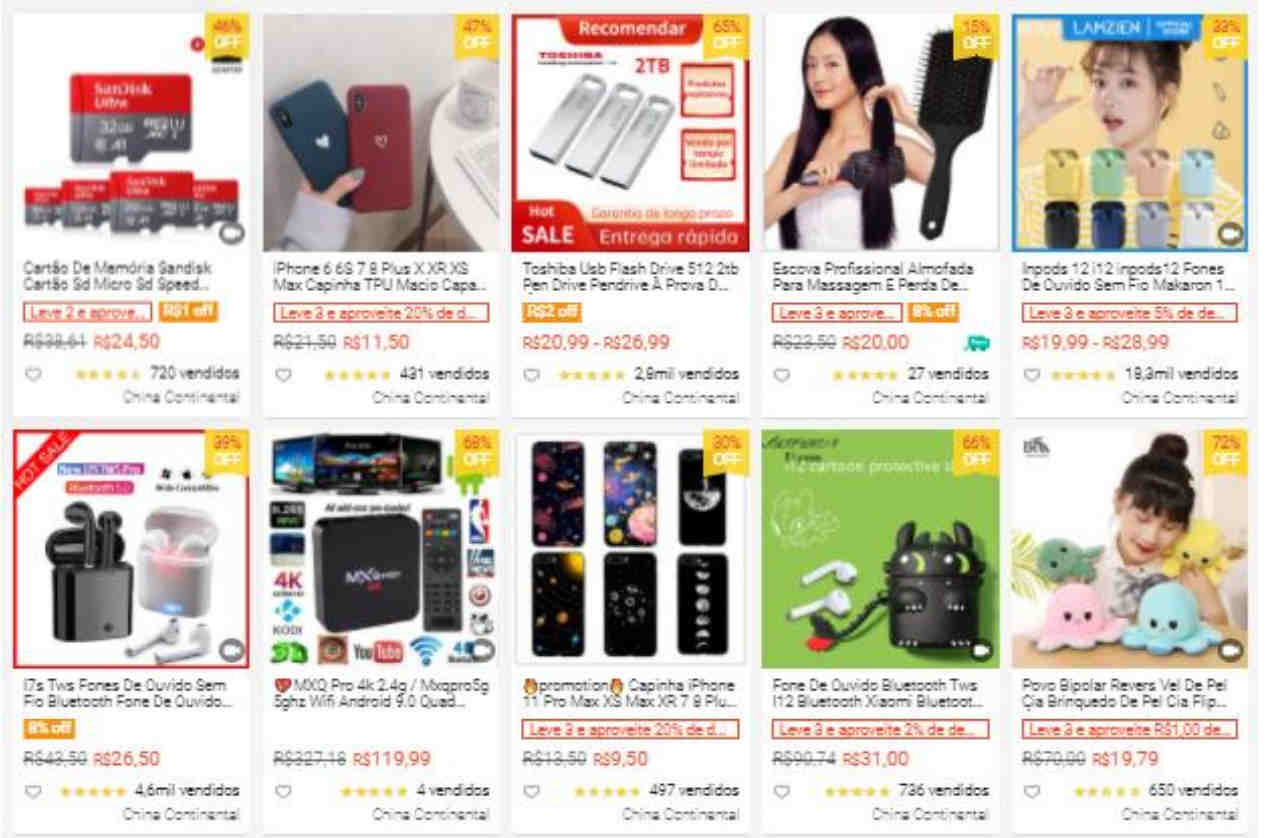Open the MXQ Pro TV box thumbnail
The image size is (1267, 838).
click(x=381, y=549)
